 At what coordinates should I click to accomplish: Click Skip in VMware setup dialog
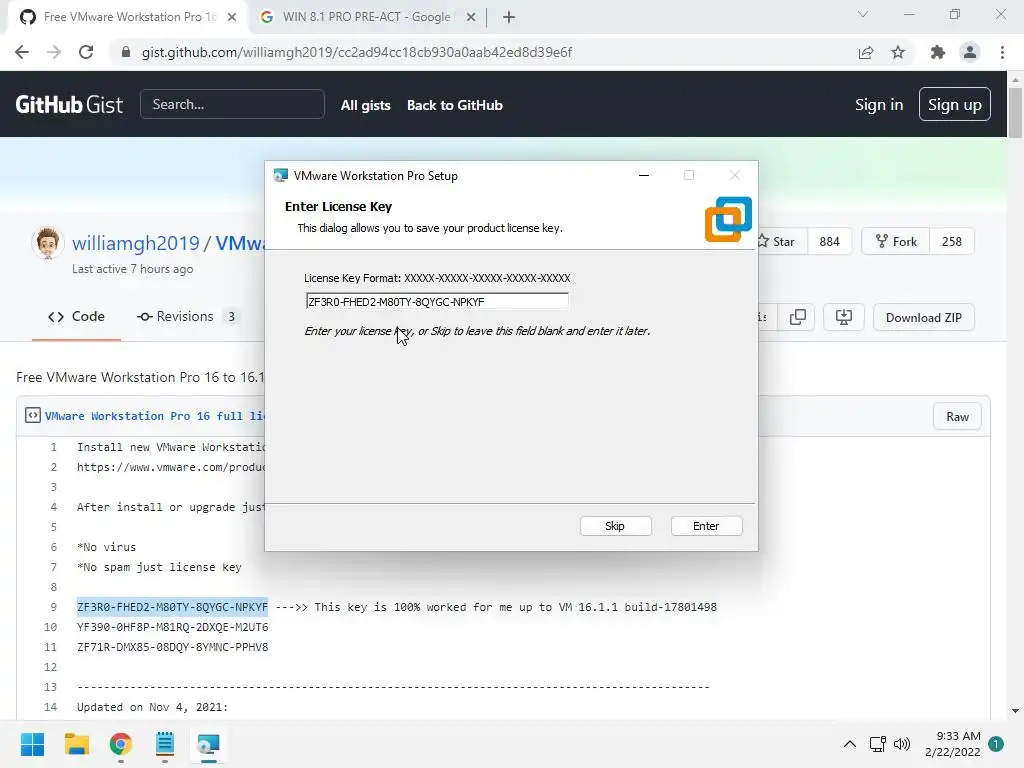pyautogui.click(x=615, y=526)
